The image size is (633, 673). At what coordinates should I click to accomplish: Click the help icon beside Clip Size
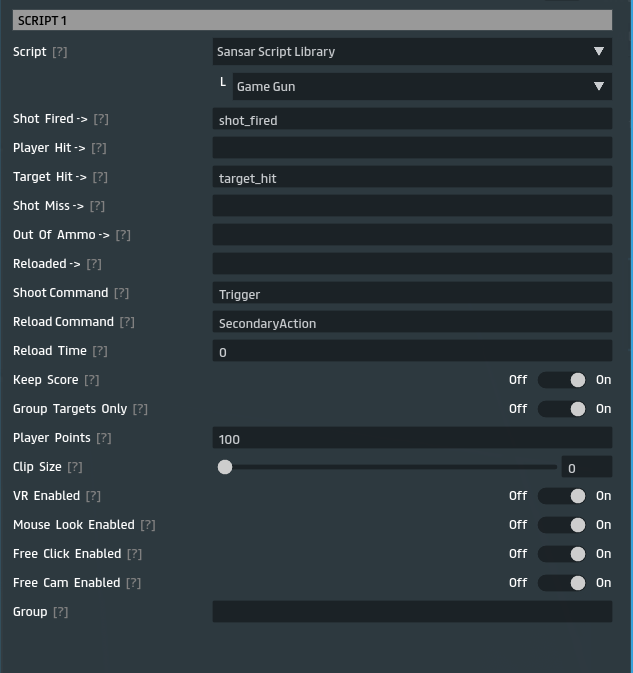tap(75, 467)
